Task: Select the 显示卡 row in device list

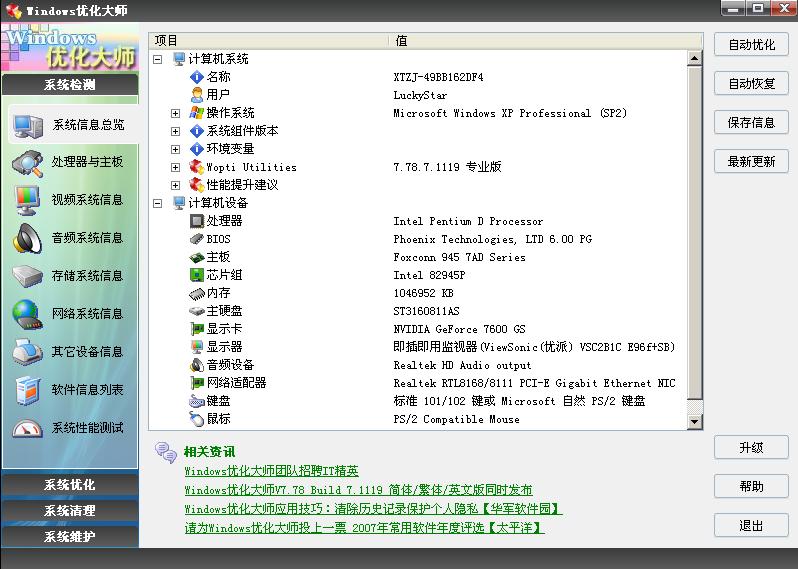Action: (x=224, y=329)
